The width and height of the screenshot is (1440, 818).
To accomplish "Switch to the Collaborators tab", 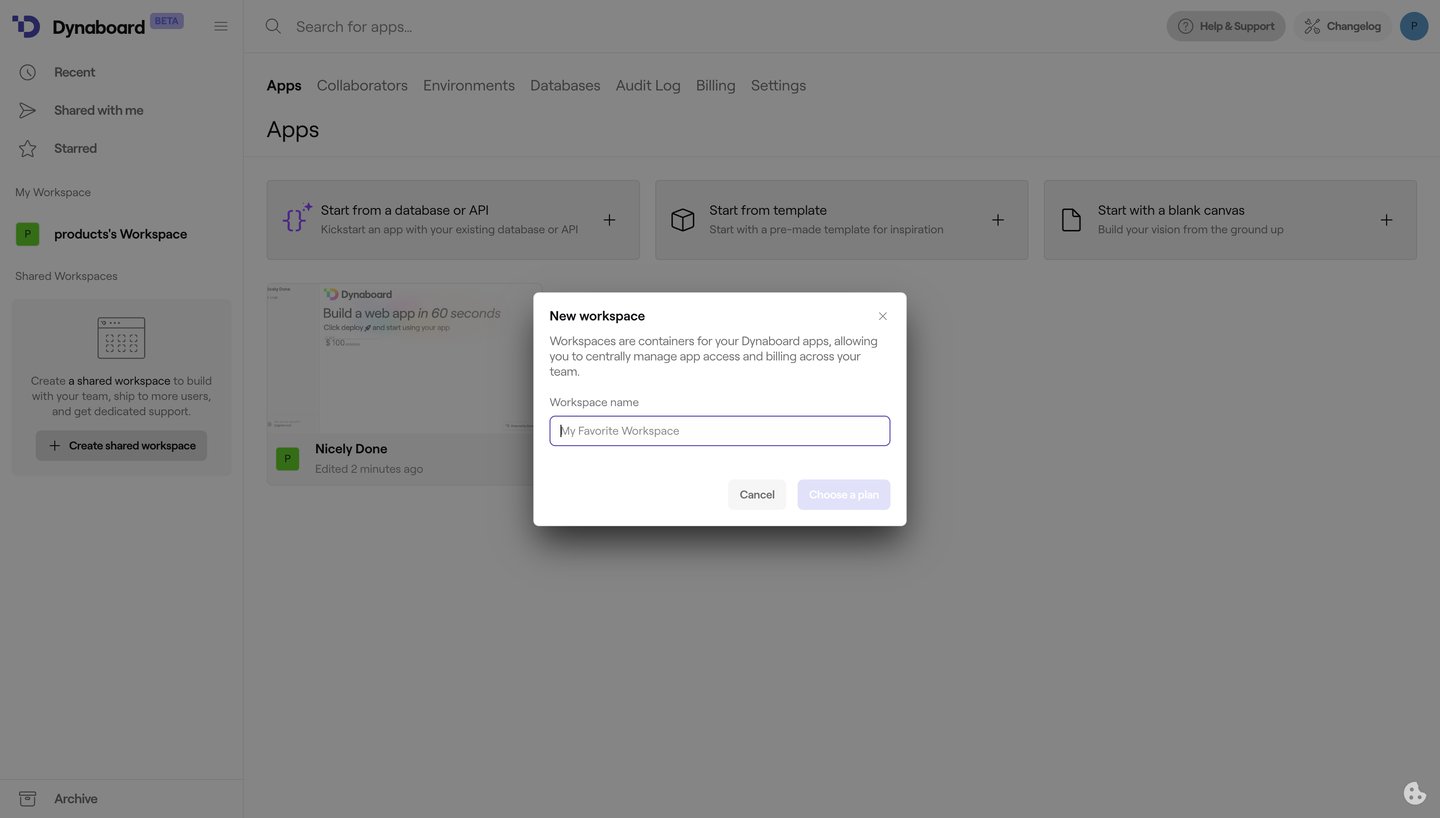I will pyautogui.click(x=362, y=85).
